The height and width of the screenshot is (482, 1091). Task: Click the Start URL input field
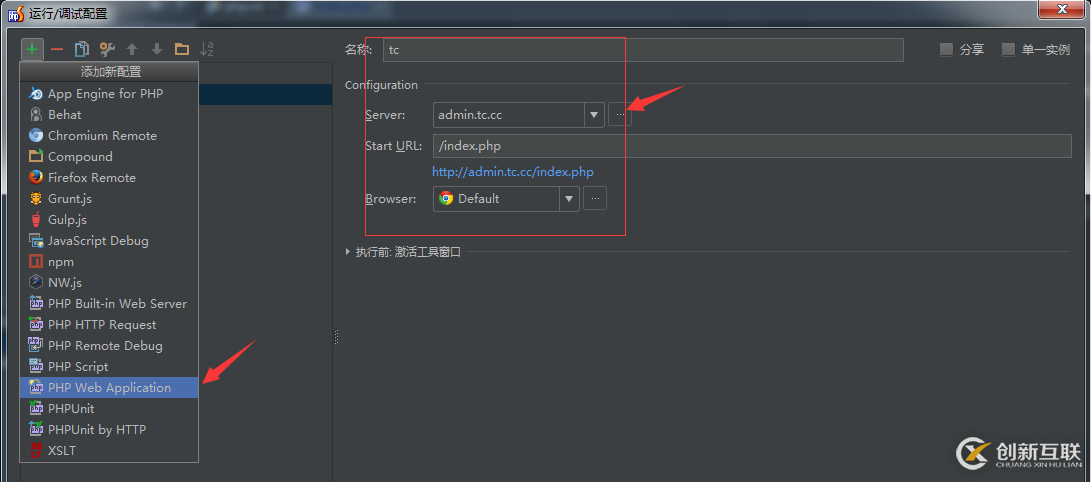click(x=751, y=146)
